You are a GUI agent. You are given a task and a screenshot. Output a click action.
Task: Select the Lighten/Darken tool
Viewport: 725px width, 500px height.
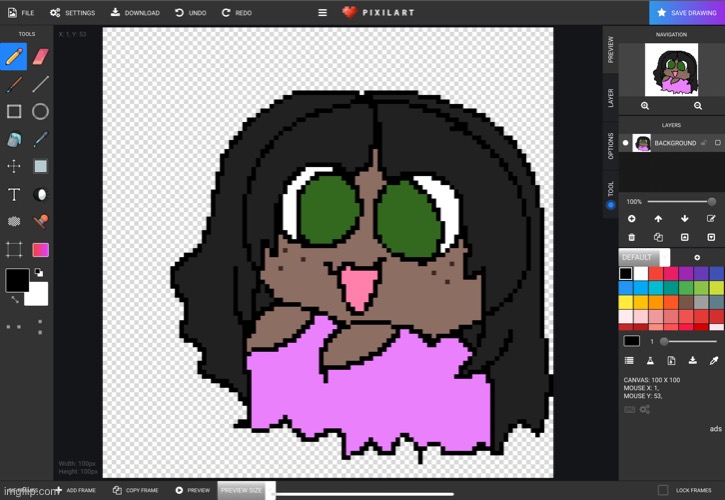click(x=41, y=195)
